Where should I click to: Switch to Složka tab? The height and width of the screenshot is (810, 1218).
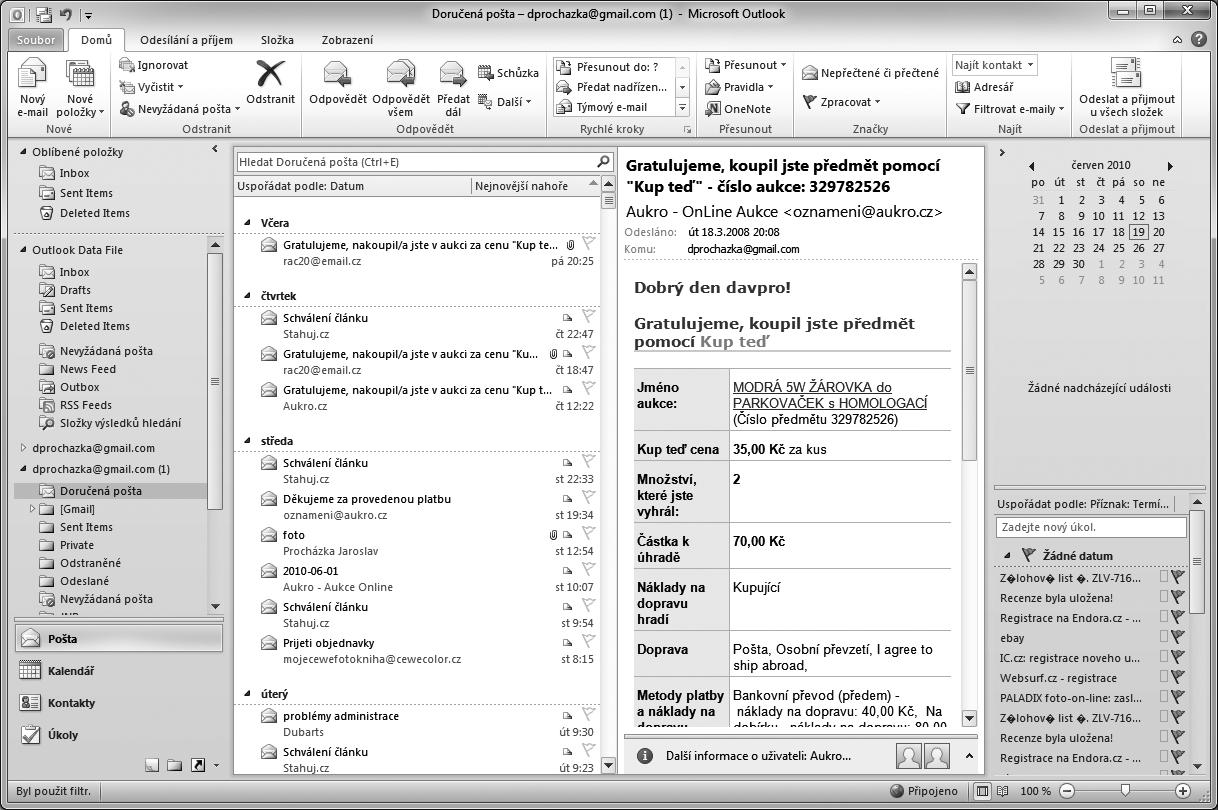tap(277, 40)
